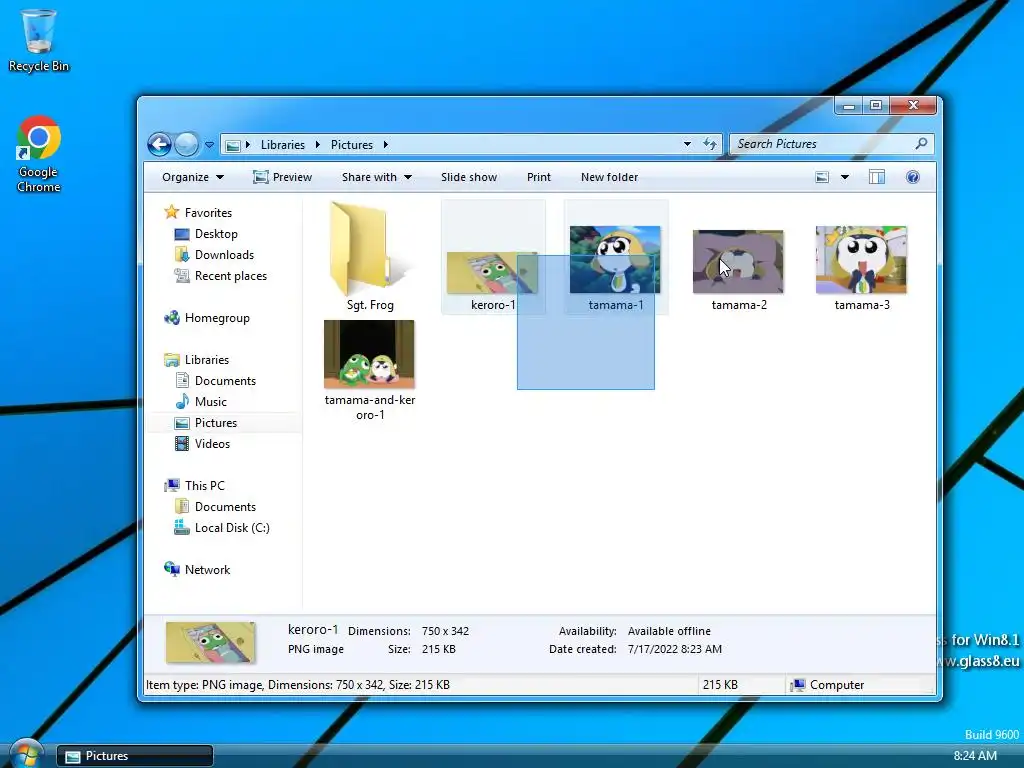Click the Forward navigation arrow
The height and width of the screenshot is (768, 1024).
pyautogui.click(x=187, y=144)
